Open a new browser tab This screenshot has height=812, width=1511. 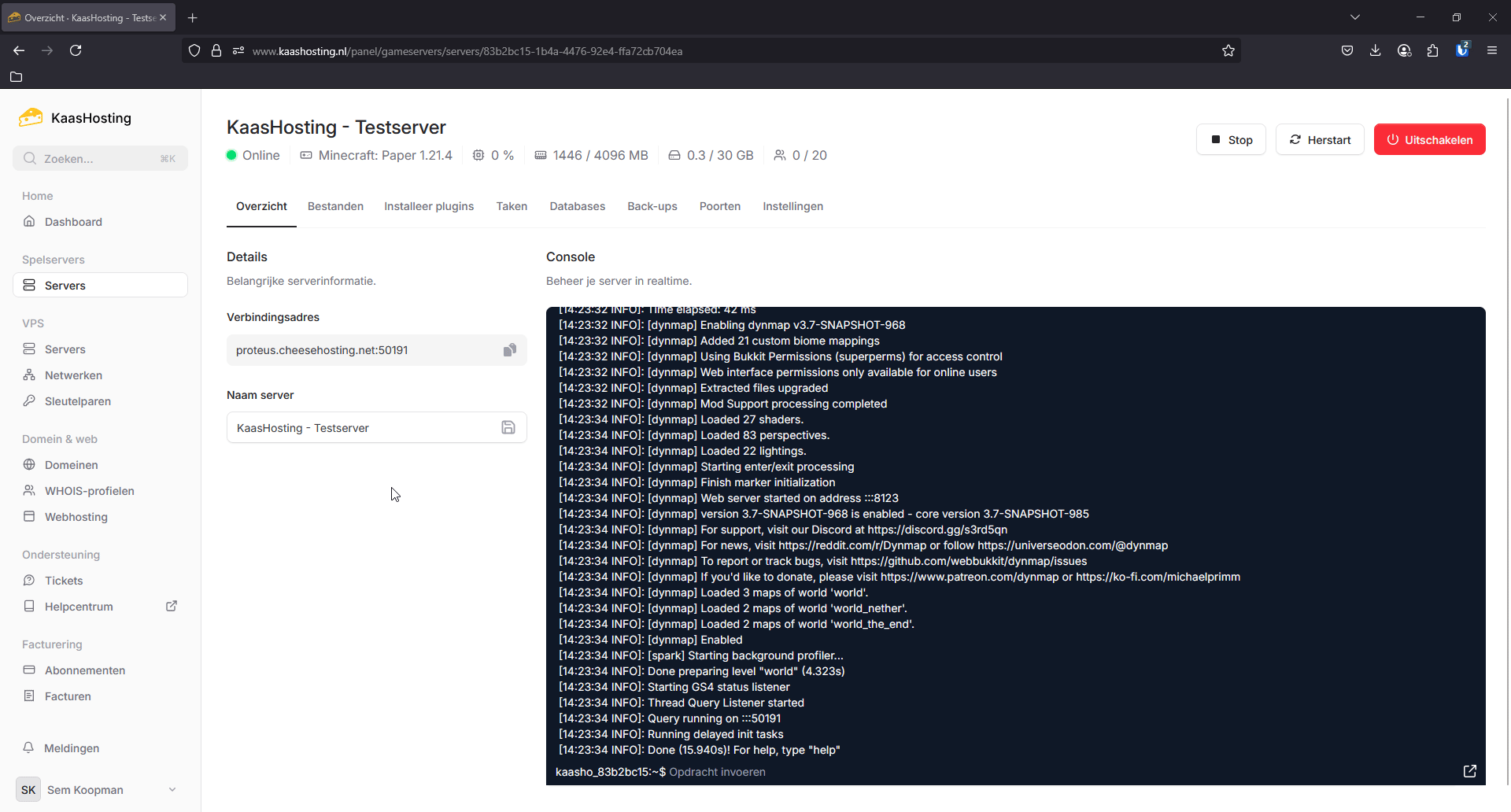193,17
